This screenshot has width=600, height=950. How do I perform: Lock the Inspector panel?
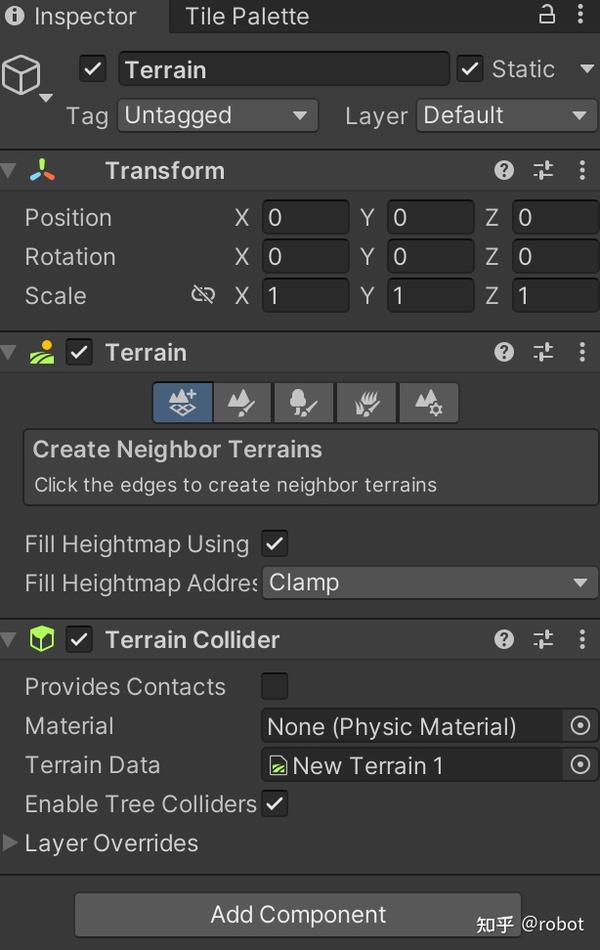[547, 15]
